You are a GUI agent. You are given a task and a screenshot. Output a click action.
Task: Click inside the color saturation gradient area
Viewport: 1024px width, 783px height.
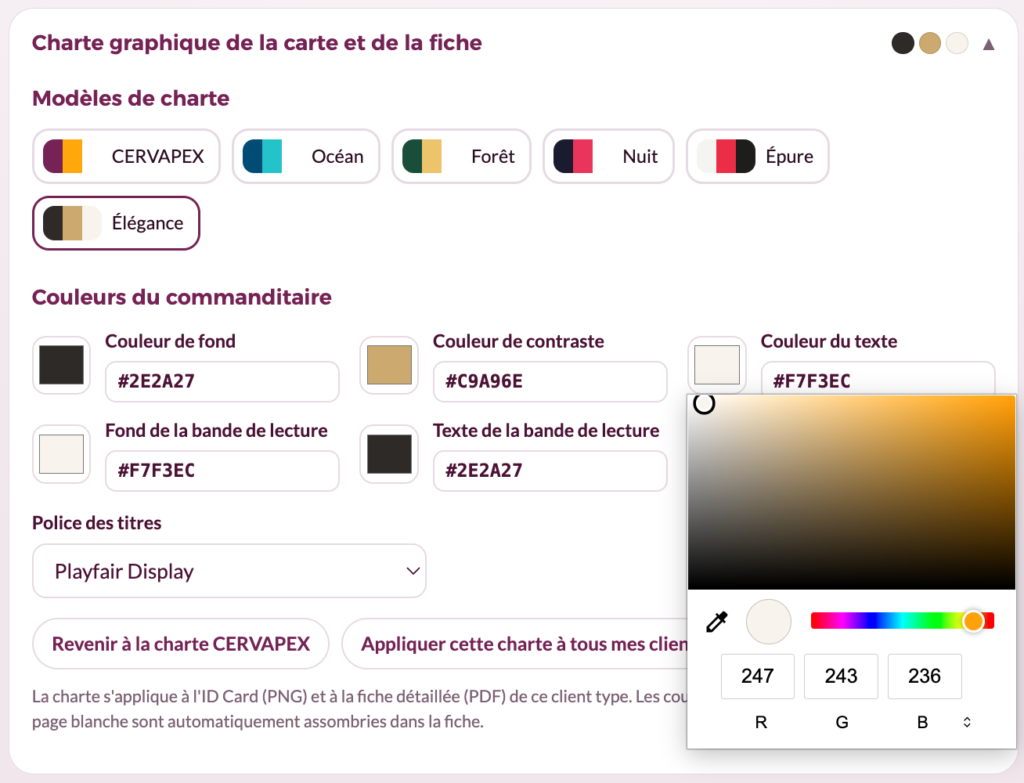coord(852,492)
